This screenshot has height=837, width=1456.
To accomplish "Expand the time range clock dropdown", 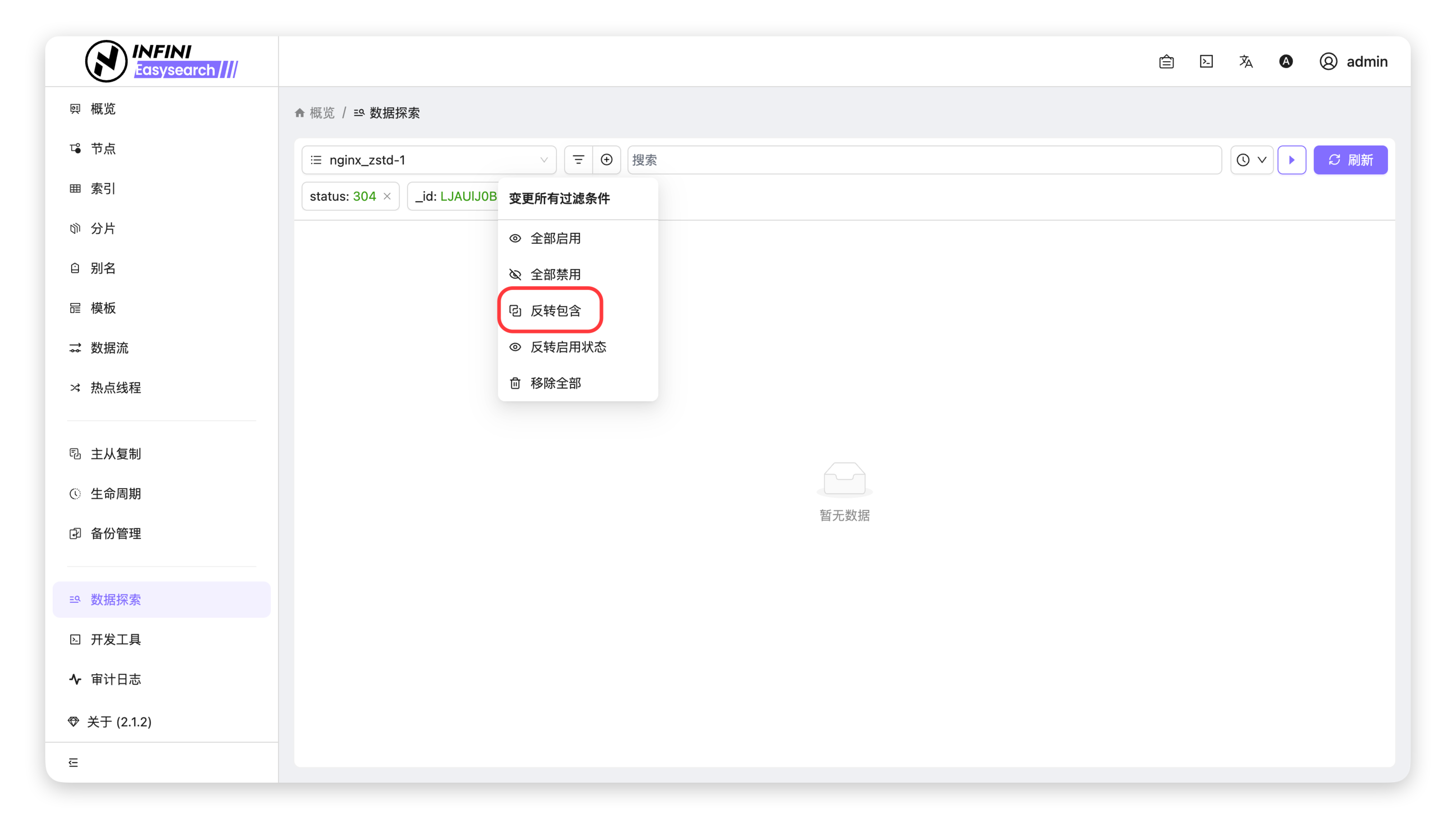I will click(1251, 160).
